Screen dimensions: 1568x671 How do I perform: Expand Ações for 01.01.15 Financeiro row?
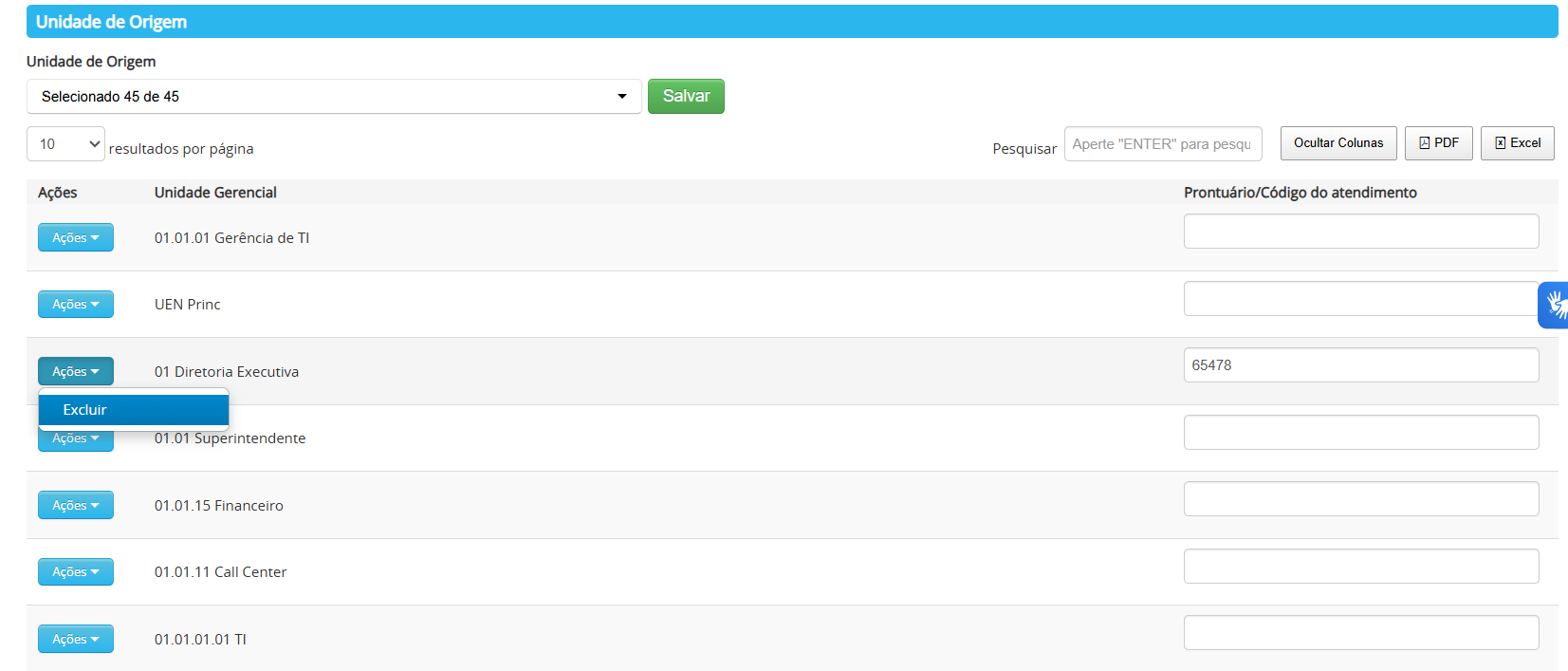76,505
